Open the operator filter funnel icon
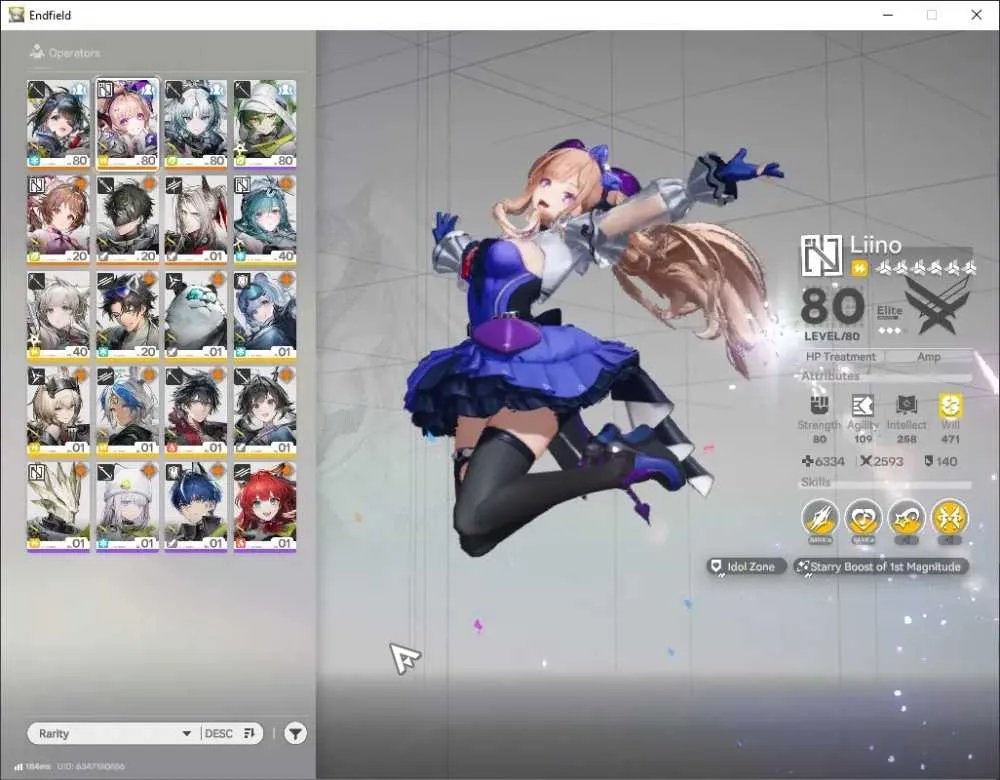 [x=295, y=733]
